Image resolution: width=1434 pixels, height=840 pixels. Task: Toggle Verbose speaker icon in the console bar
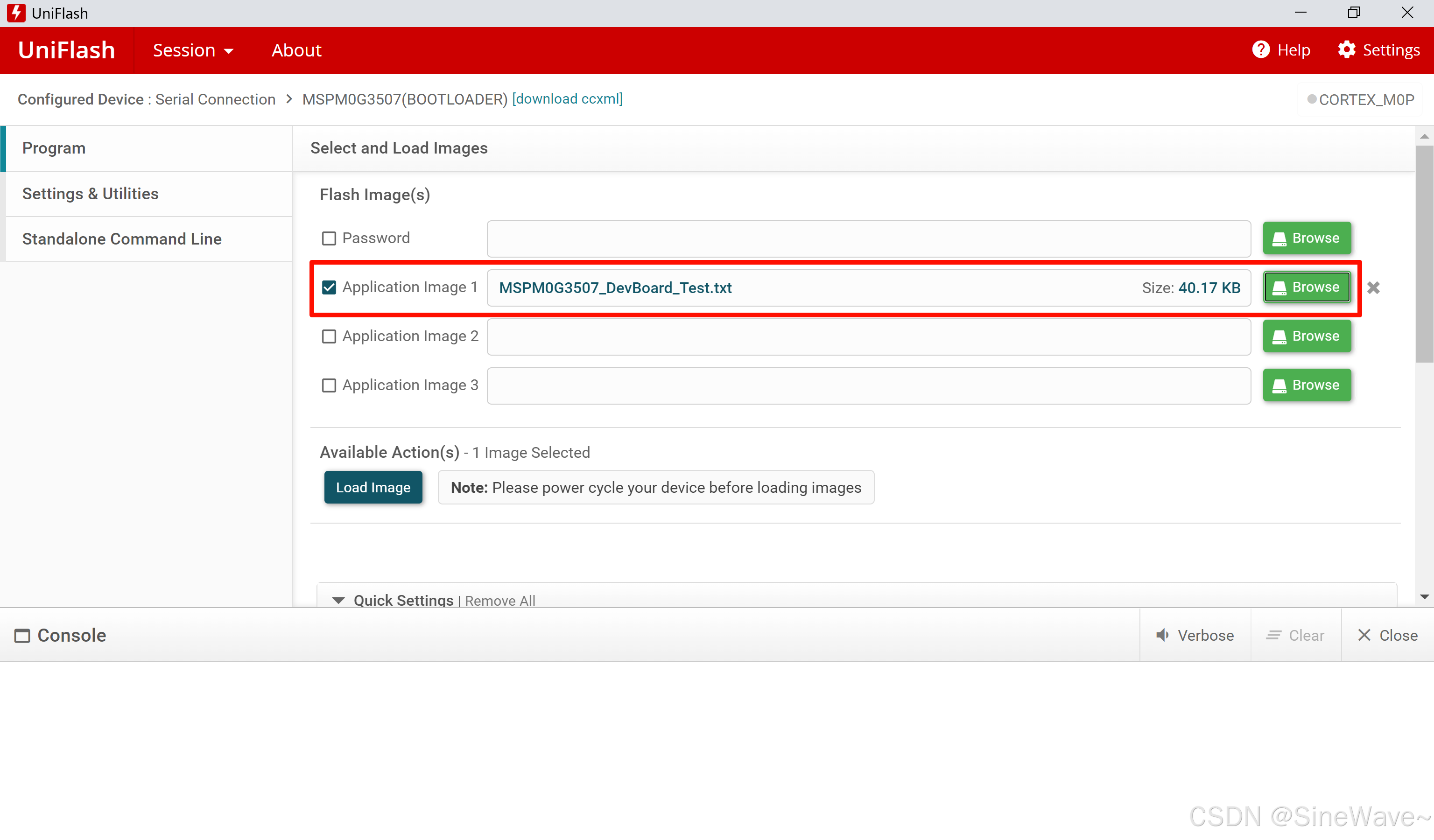click(1163, 635)
